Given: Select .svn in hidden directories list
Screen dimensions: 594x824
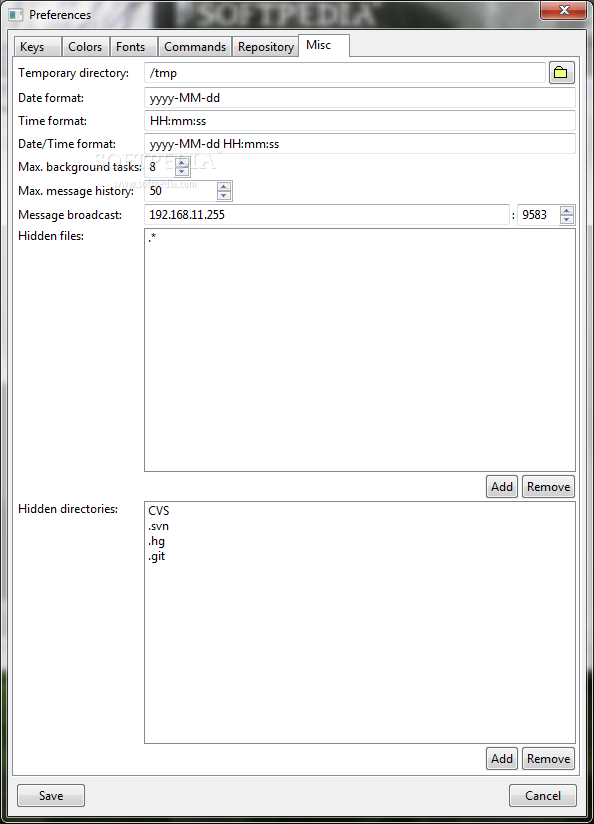Looking at the screenshot, I should [x=158, y=526].
